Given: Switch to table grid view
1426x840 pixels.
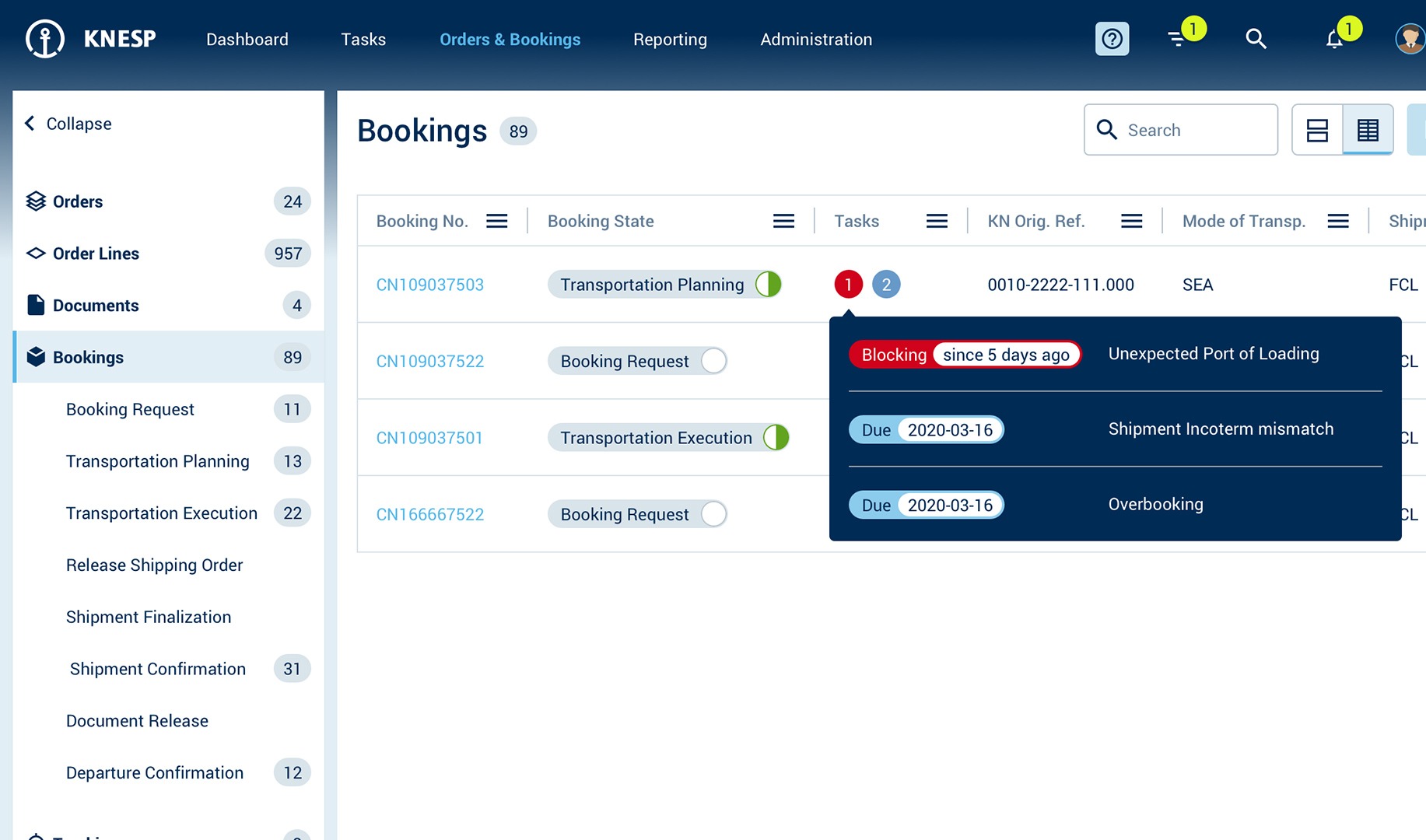Looking at the screenshot, I should click(x=1368, y=130).
